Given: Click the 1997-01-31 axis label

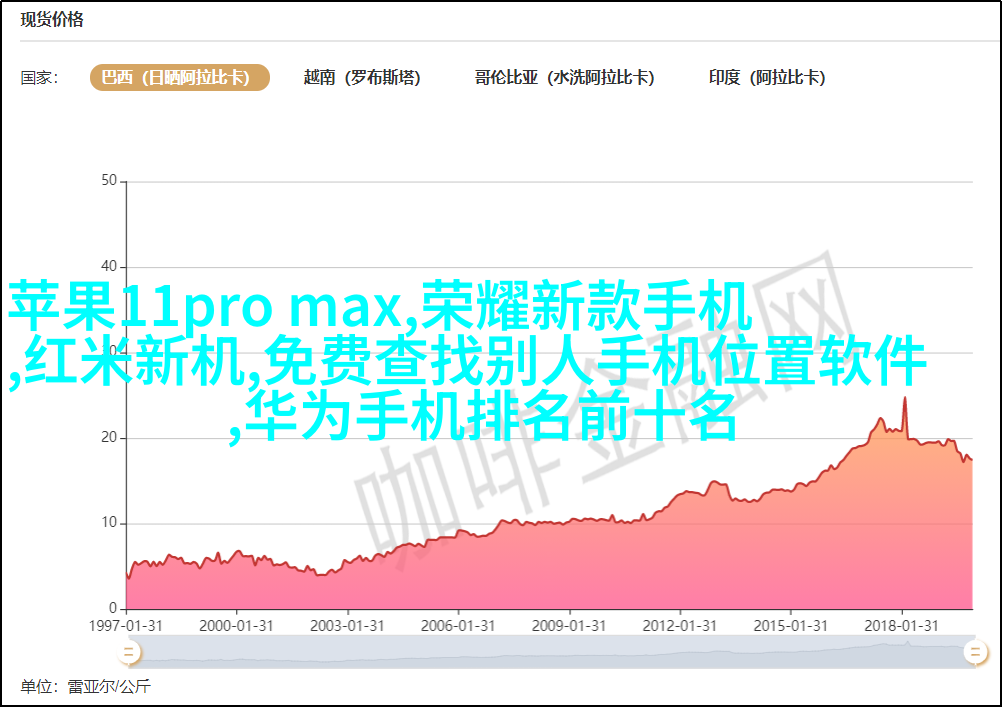Looking at the screenshot, I should 125,626.
